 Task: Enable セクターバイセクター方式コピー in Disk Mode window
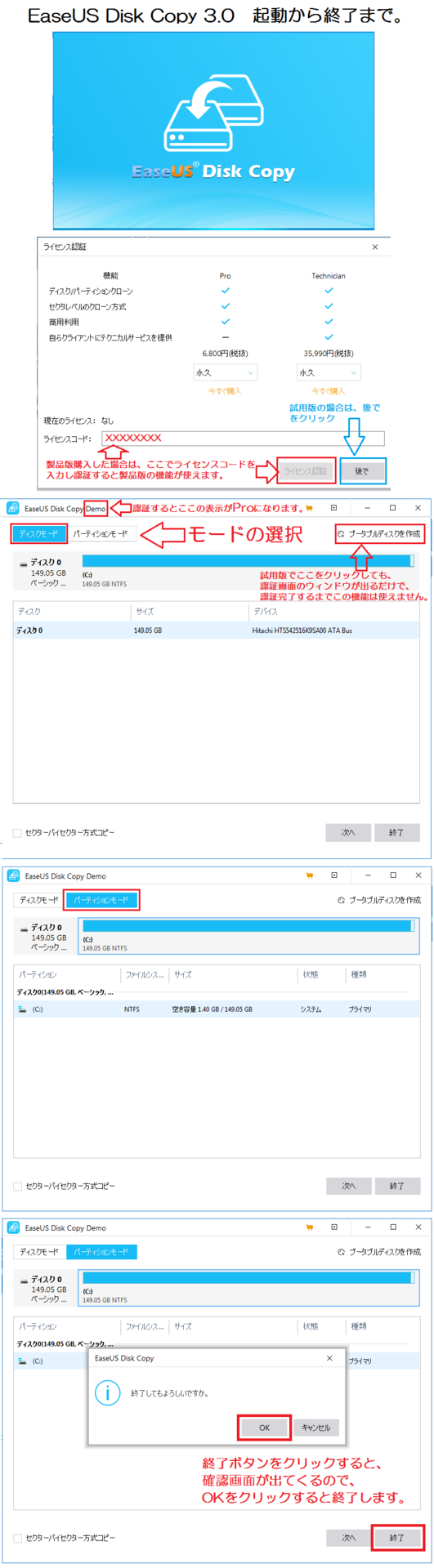click(x=18, y=833)
